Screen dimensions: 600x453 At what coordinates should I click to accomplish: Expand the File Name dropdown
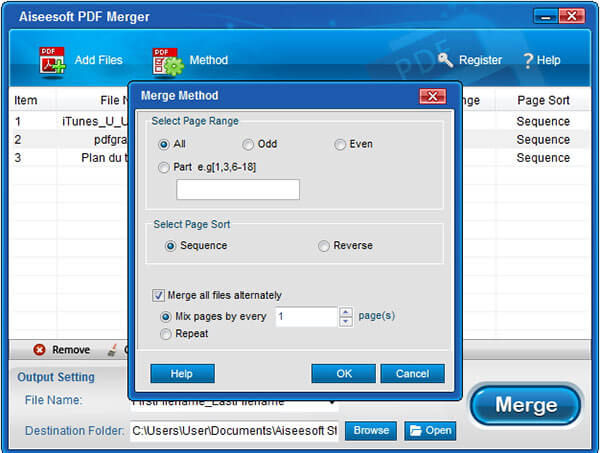[331, 401]
